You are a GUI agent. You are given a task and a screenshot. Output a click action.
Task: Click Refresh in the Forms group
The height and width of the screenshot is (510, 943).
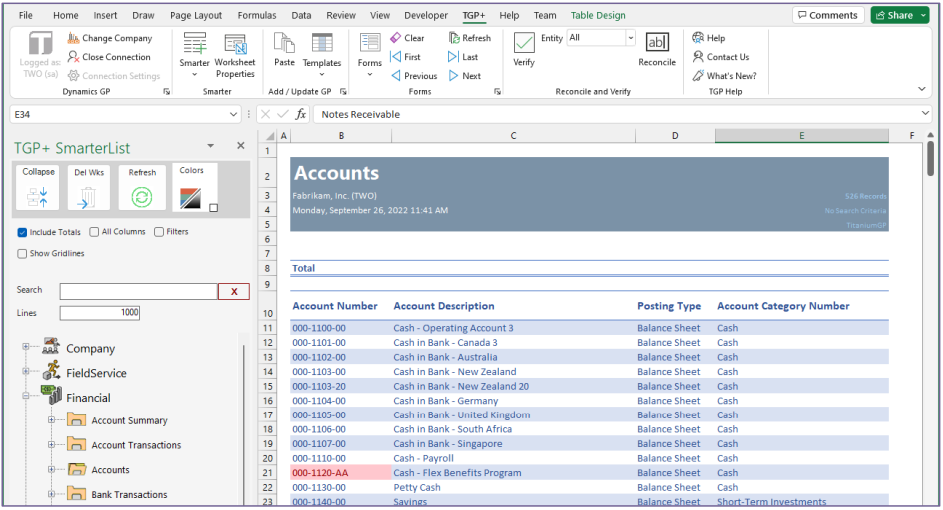pyautogui.click(x=470, y=38)
